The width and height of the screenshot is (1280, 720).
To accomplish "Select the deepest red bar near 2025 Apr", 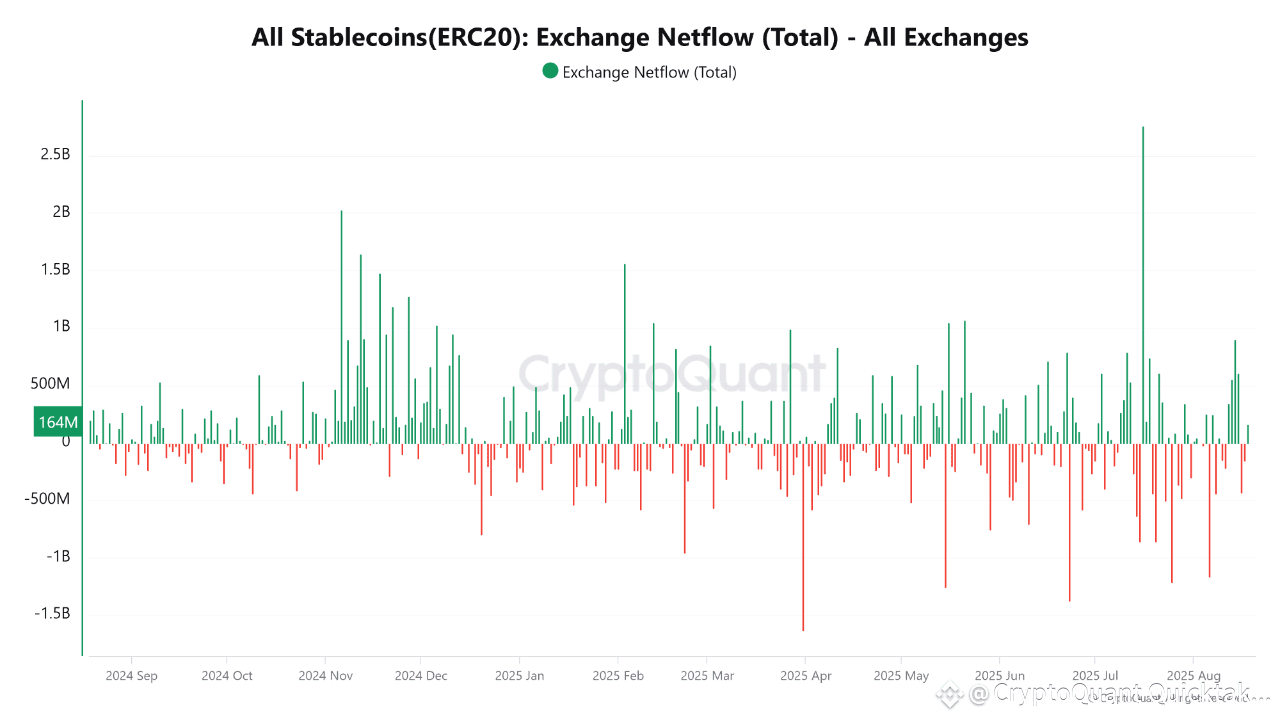I will pyautogui.click(x=803, y=536).
